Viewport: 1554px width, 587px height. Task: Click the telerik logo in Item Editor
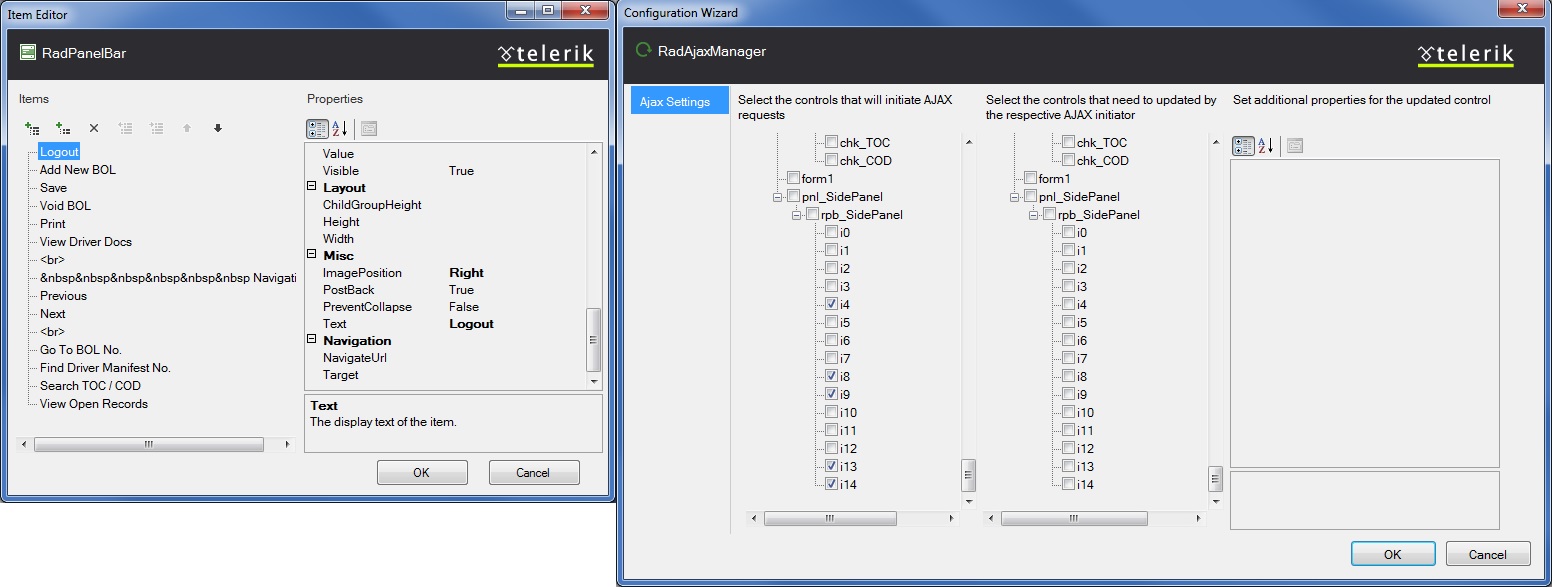pos(545,55)
